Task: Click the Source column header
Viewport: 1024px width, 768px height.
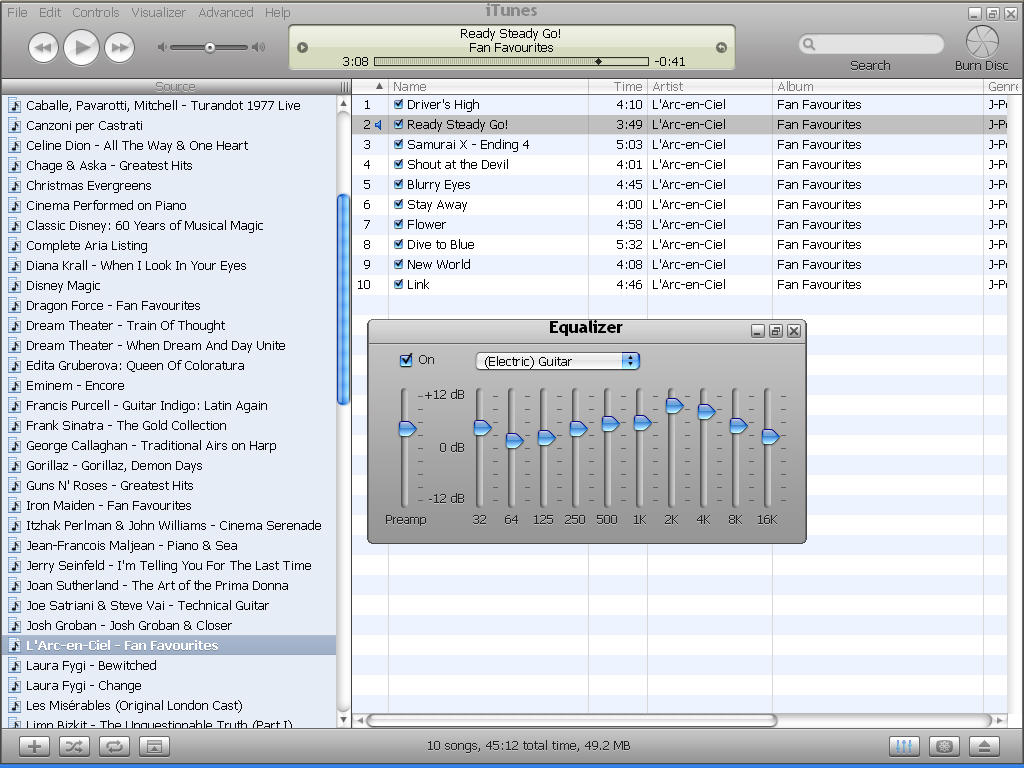Action: tap(175, 86)
